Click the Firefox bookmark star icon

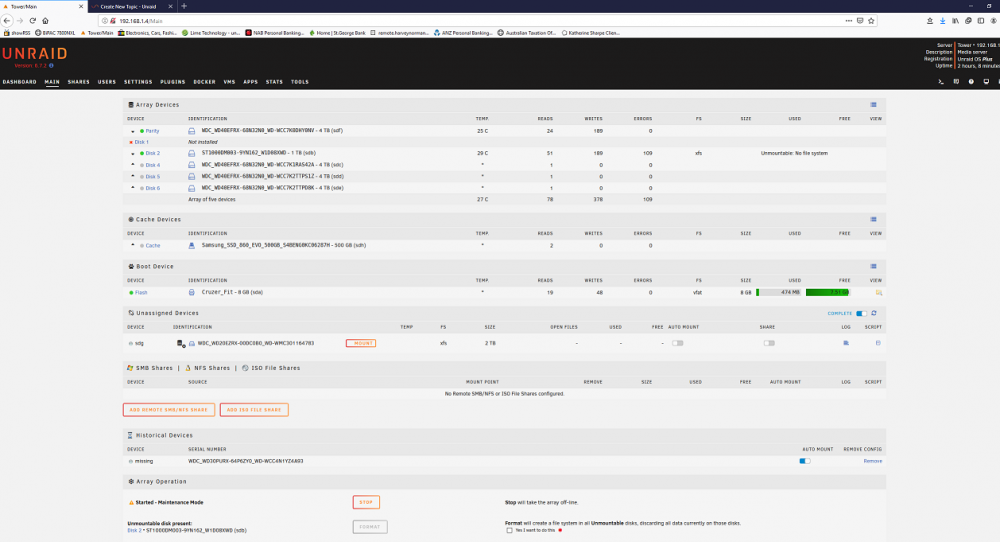tap(871, 20)
